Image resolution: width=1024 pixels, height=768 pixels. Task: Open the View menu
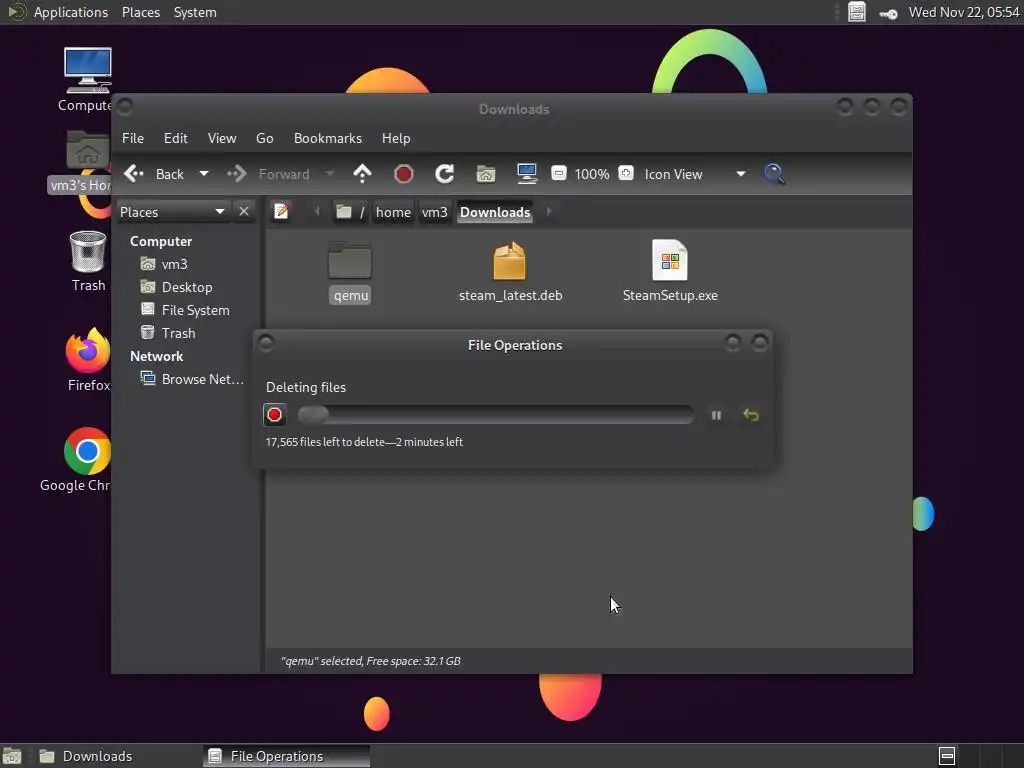(x=222, y=138)
